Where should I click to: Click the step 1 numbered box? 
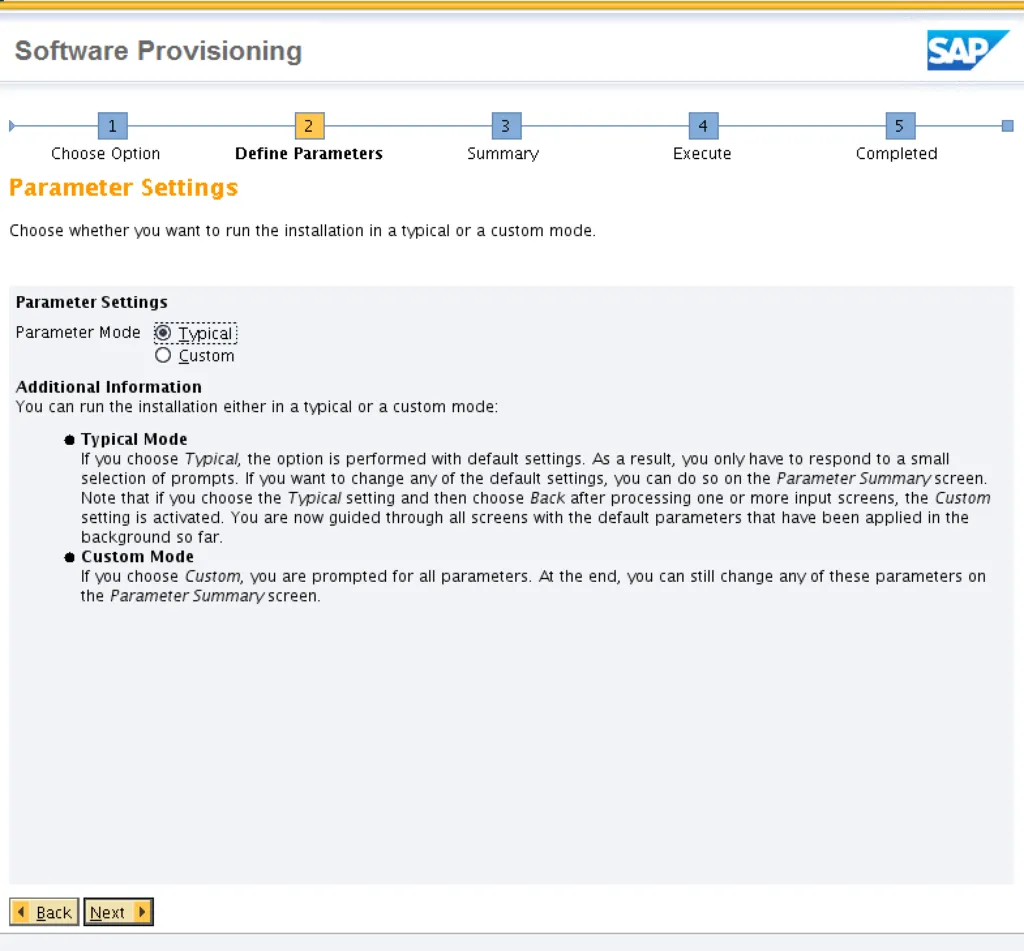[x=112, y=126]
